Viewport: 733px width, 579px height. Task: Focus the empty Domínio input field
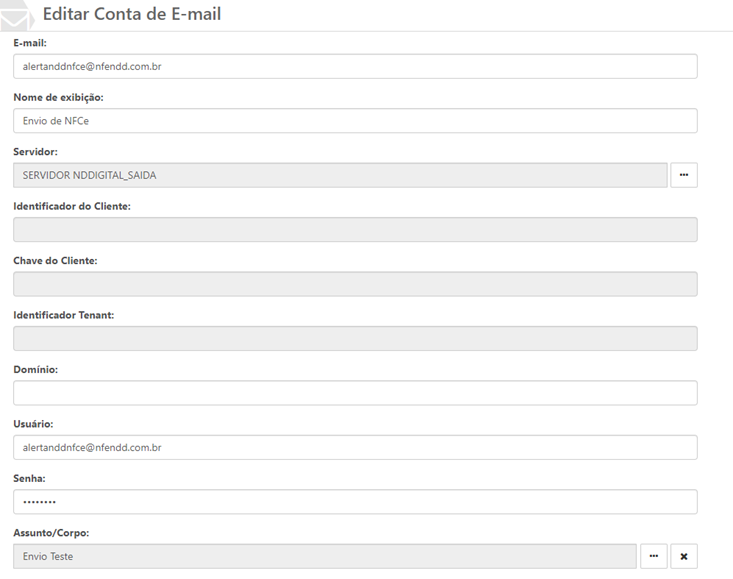point(355,393)
